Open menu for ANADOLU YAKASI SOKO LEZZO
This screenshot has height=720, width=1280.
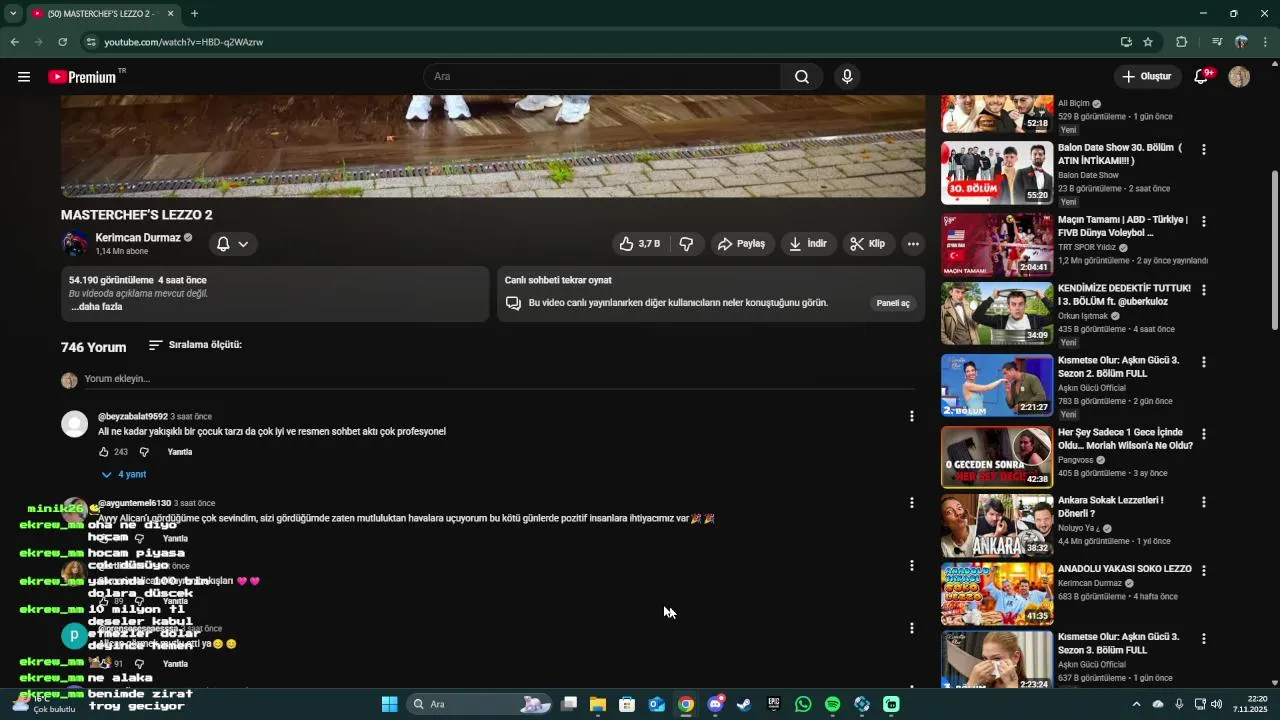[x=1204, y=570]
